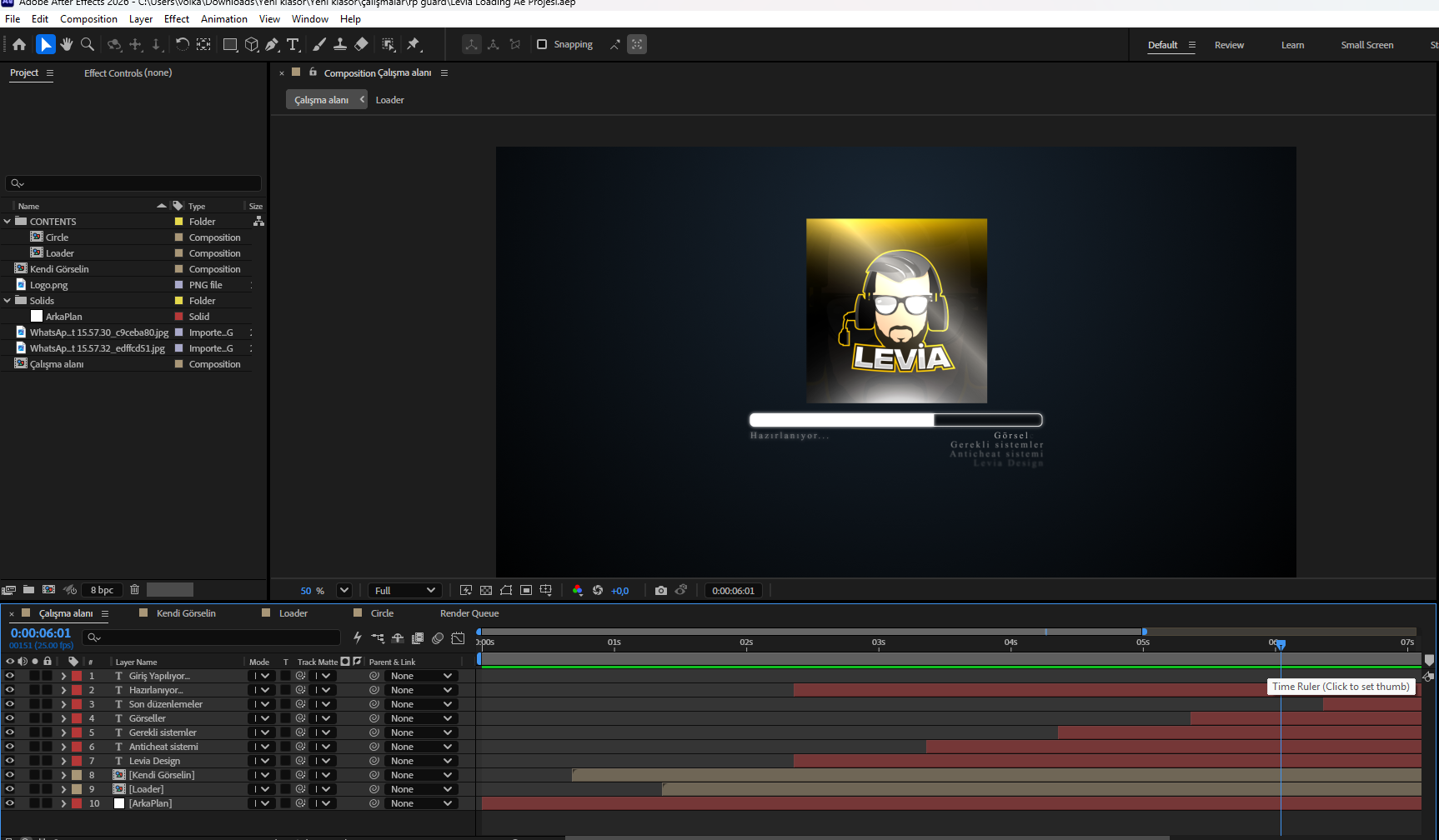Select the Pan Behind anchor point tool
Image resolution: width=1439 pixels, height=840 pixels.
point(203,44)
